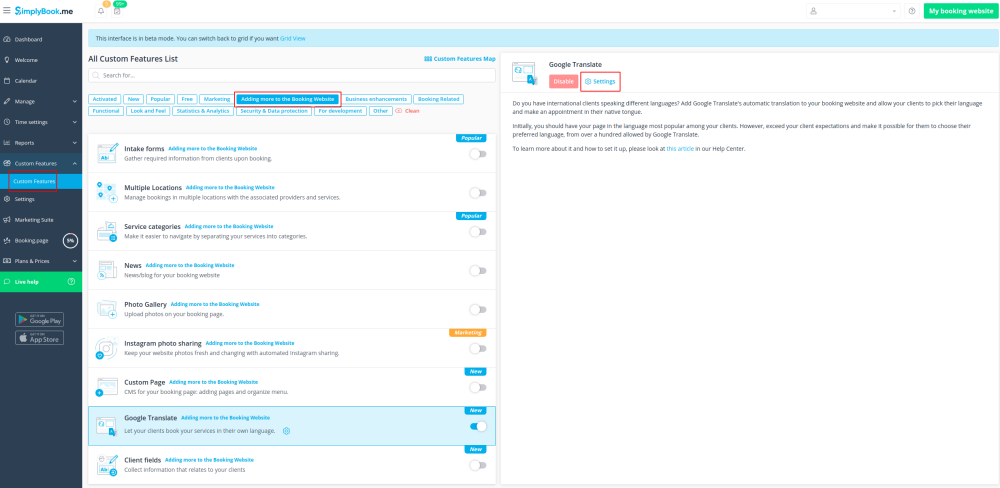Click the Booking page 5% progress indicator
Screen dimensions: 1000x488
coord(70,240)
